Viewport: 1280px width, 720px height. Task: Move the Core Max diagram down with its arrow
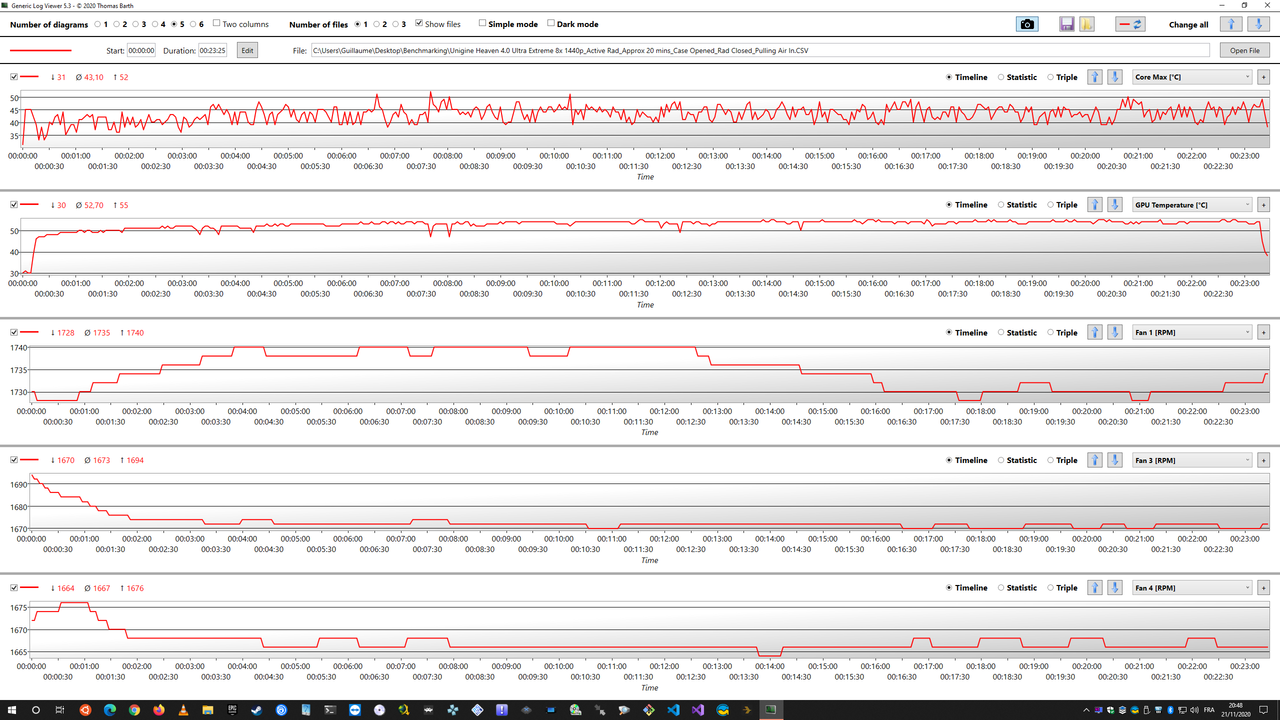pyautogui.click(x=1114, y=76)
